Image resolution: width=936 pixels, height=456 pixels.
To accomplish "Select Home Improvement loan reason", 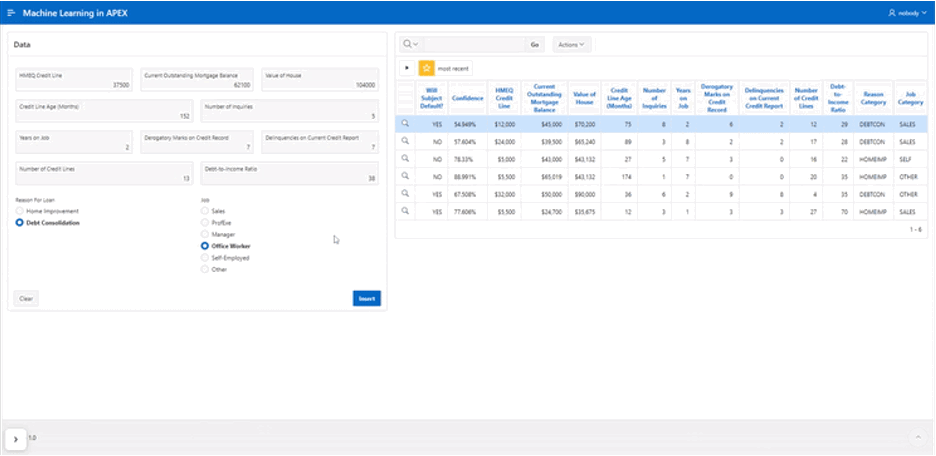I will [x=20, y=211].
